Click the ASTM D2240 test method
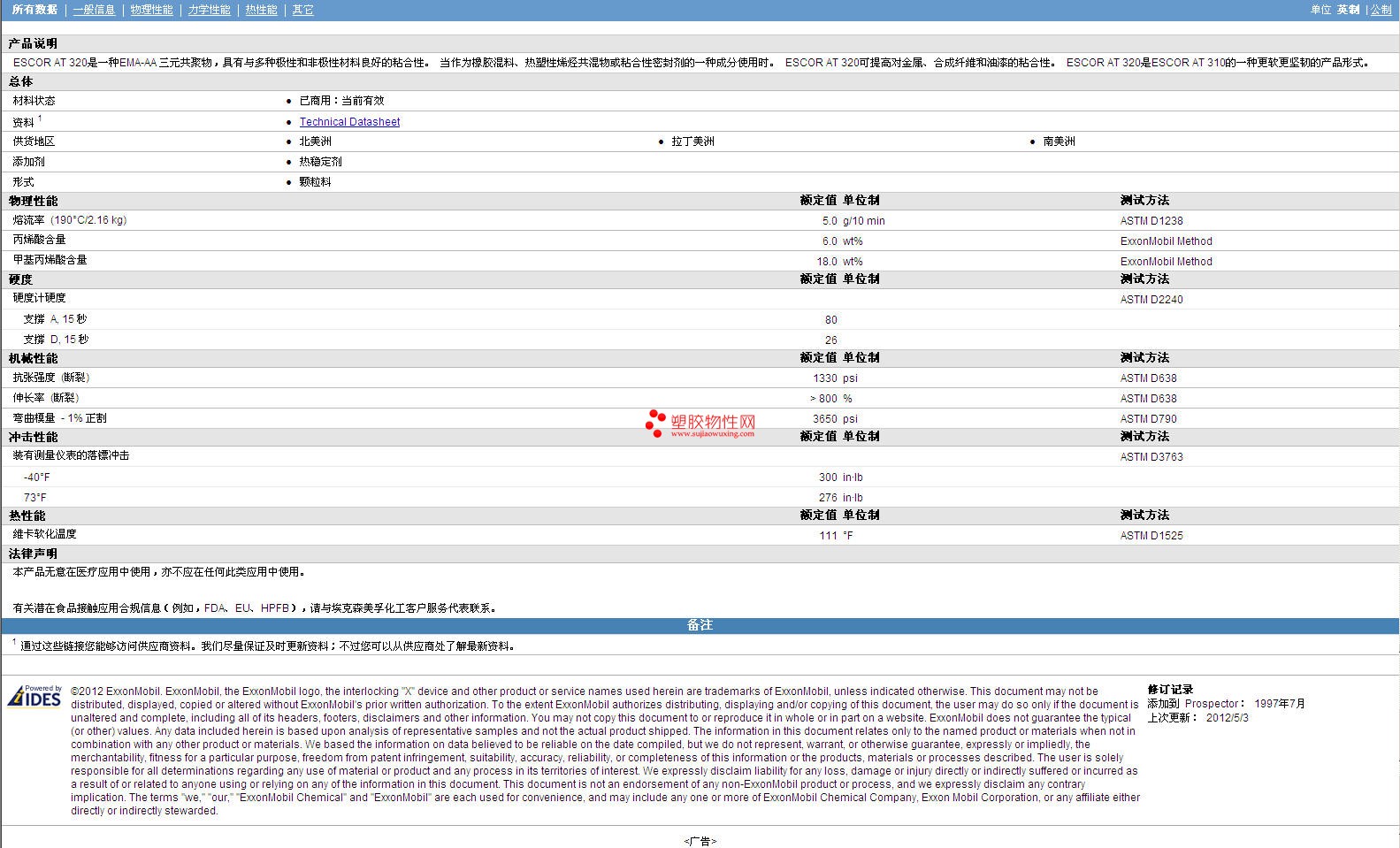Screen dimensions: 1400x848 pos(1151,300)
